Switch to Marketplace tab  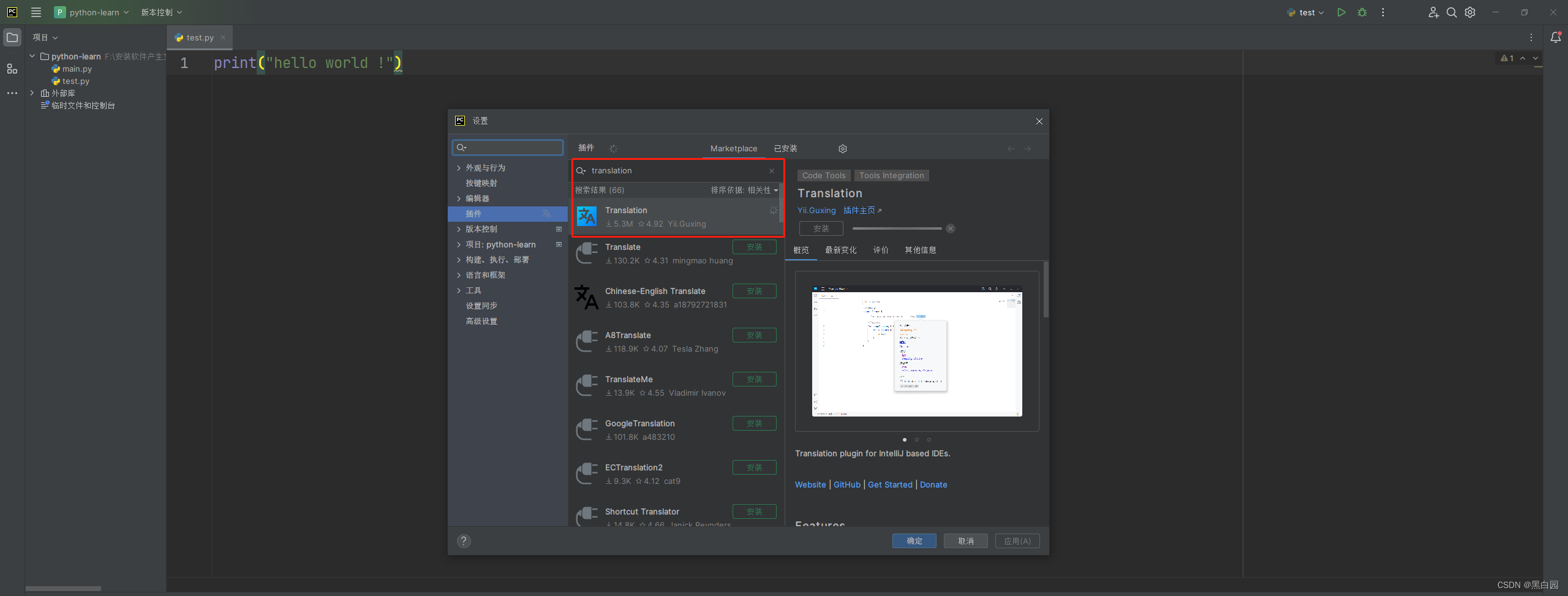pos(734,149)
